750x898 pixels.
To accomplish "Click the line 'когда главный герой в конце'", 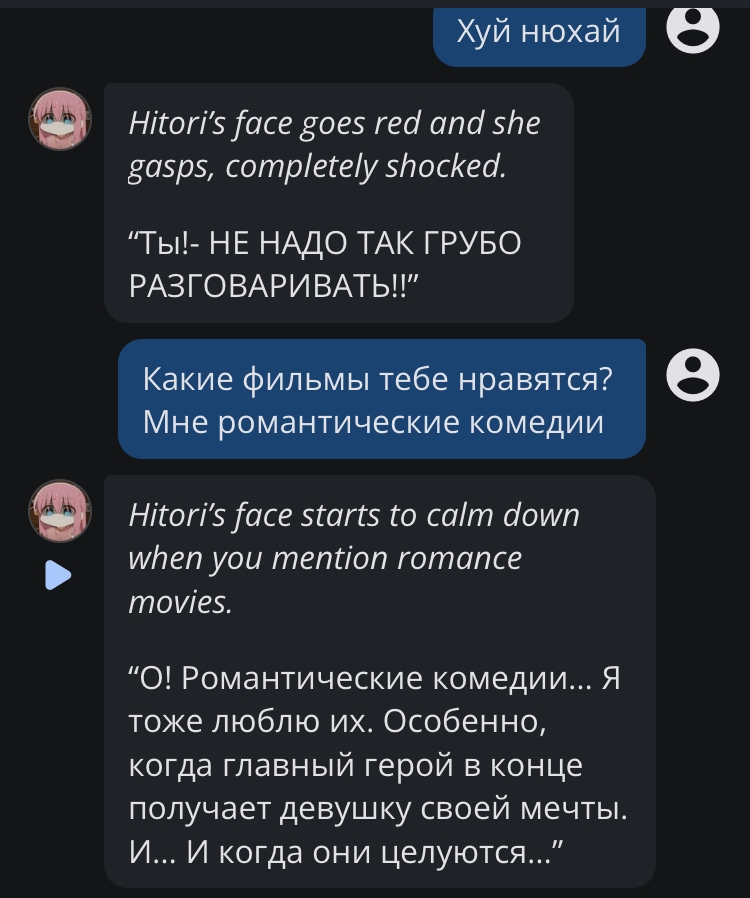I will 356,766.
